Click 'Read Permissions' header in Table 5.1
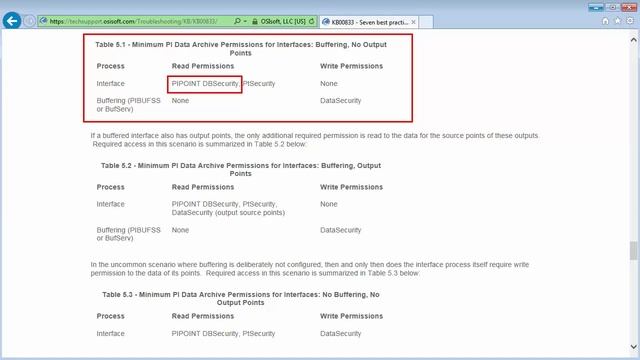The image size is (640, 360). [203, 66]
